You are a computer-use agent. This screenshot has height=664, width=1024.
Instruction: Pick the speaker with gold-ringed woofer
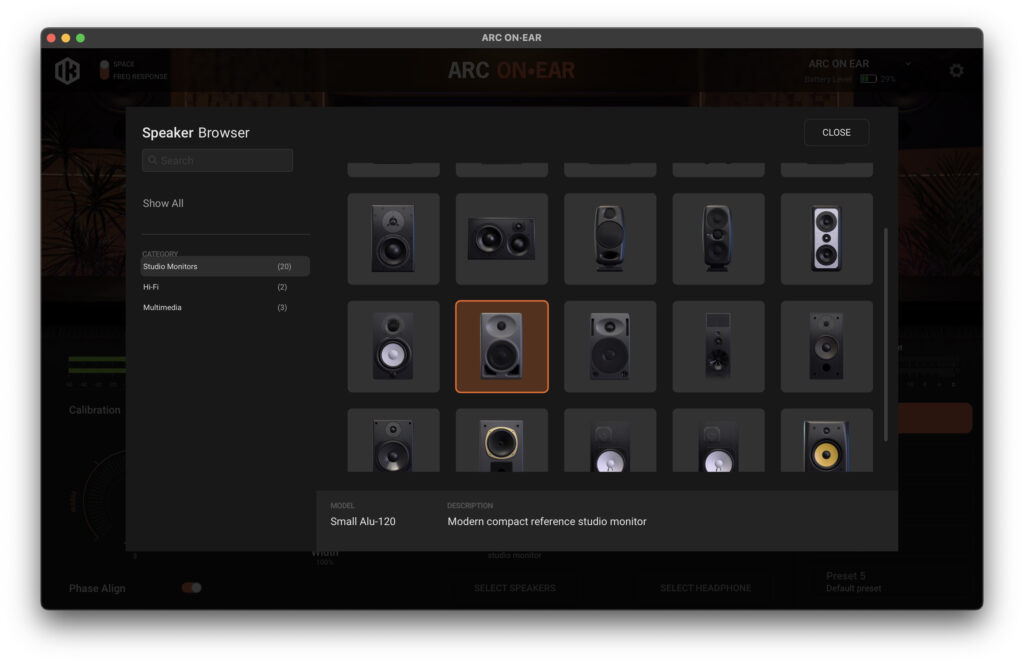point(501,445)
